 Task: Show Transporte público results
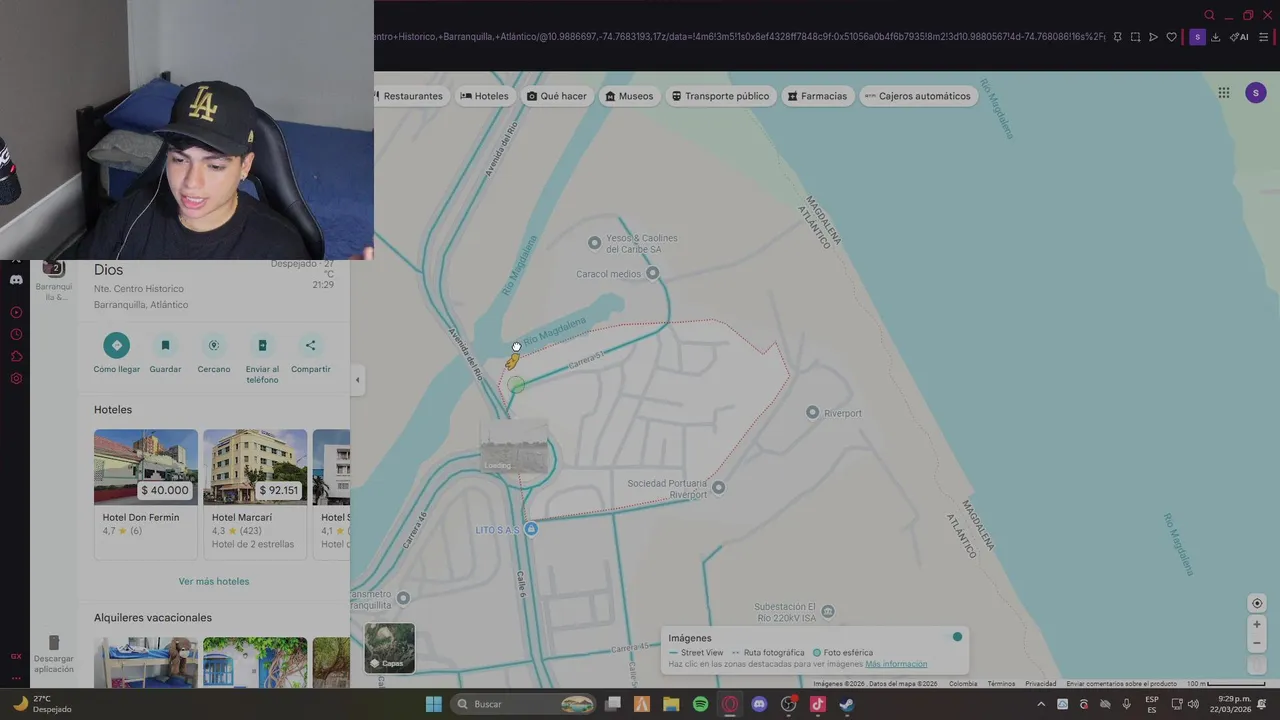[x=720, y=96]
